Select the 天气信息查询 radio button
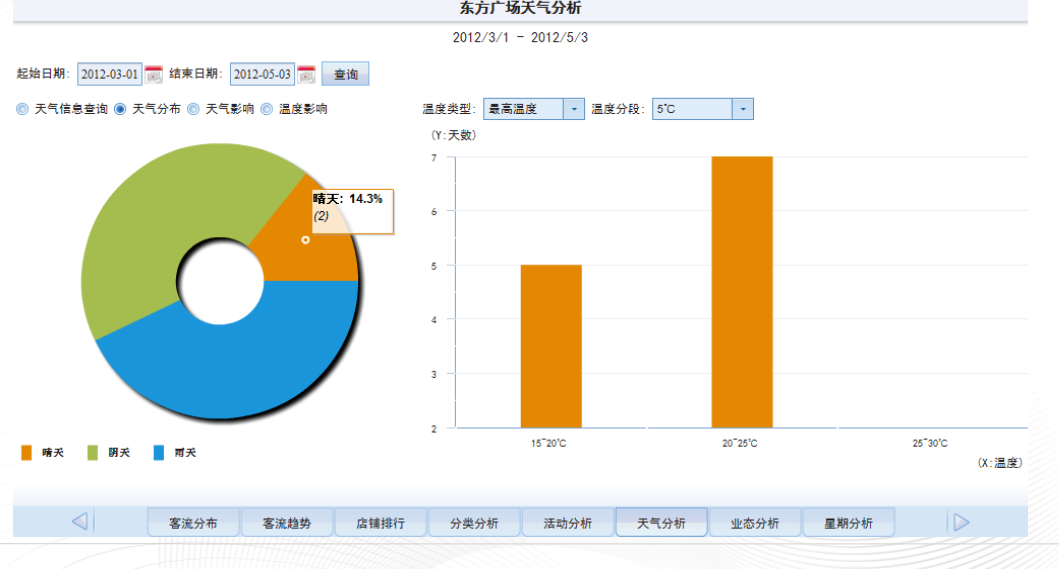Viewport: 1059px width, 569px height. tap(23, 109)
